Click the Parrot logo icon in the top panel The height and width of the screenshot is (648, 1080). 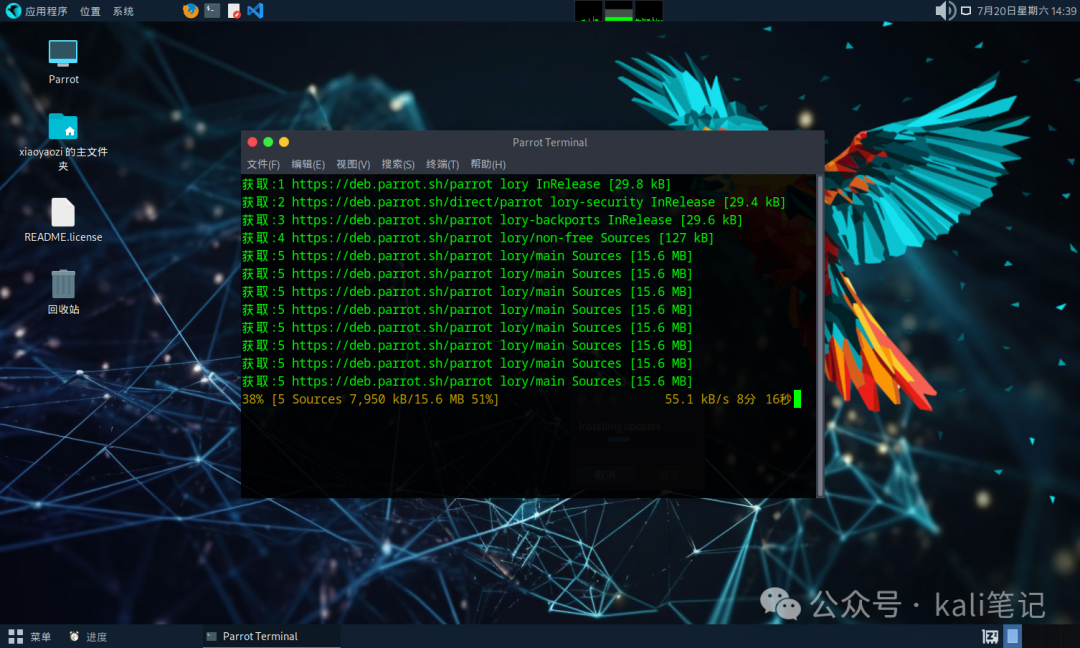12,10
